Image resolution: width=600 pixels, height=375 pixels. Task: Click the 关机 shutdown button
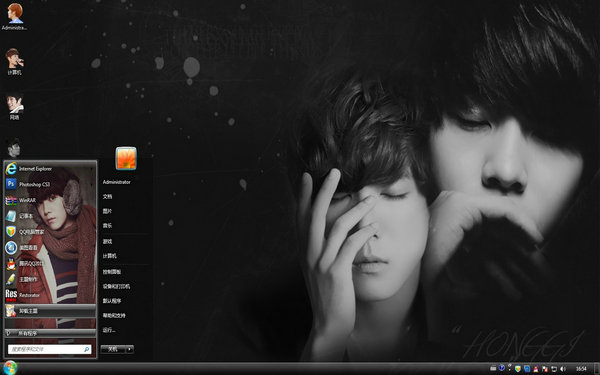(113, 349)
